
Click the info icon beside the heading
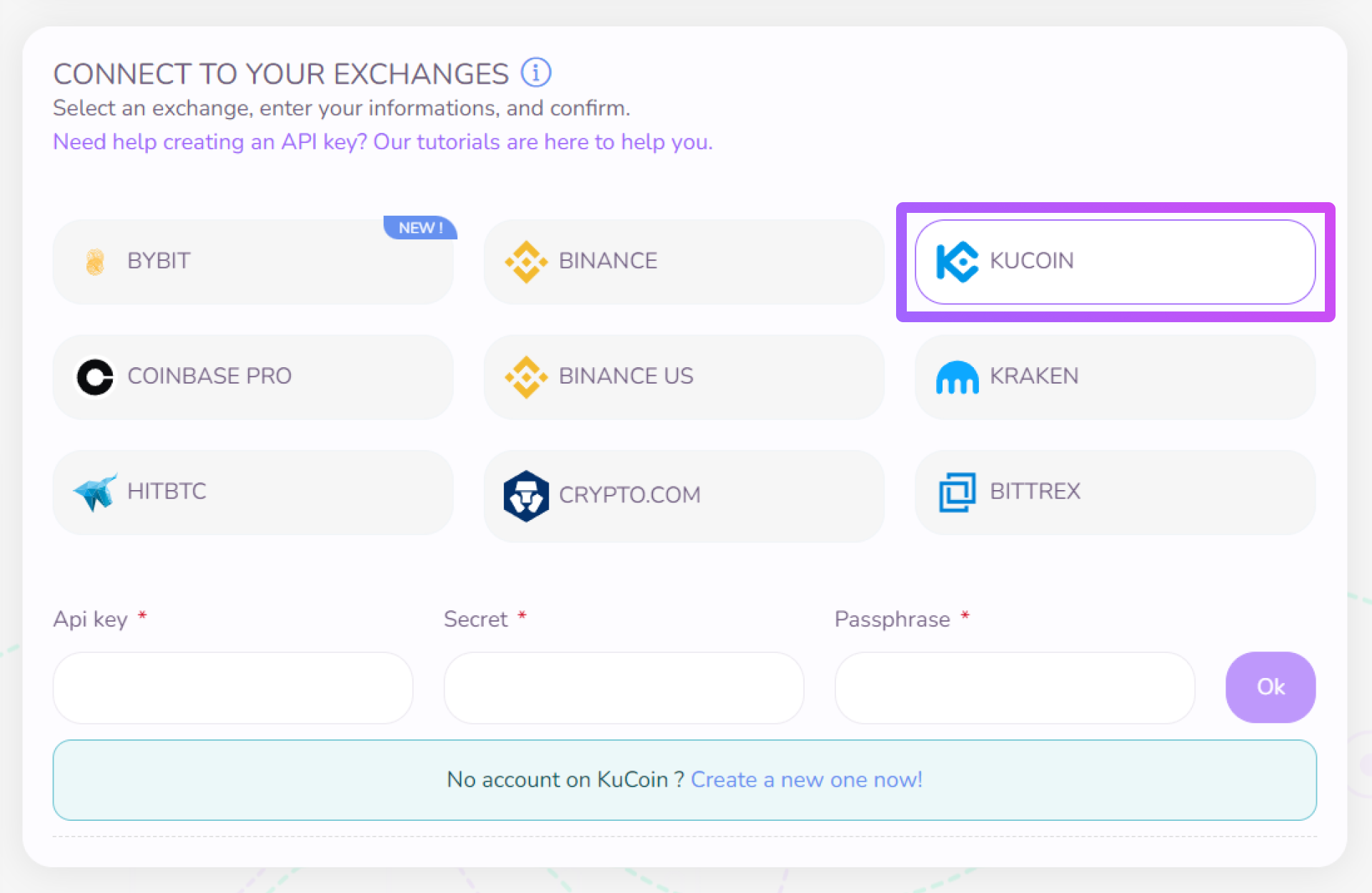tap(536, 72)
